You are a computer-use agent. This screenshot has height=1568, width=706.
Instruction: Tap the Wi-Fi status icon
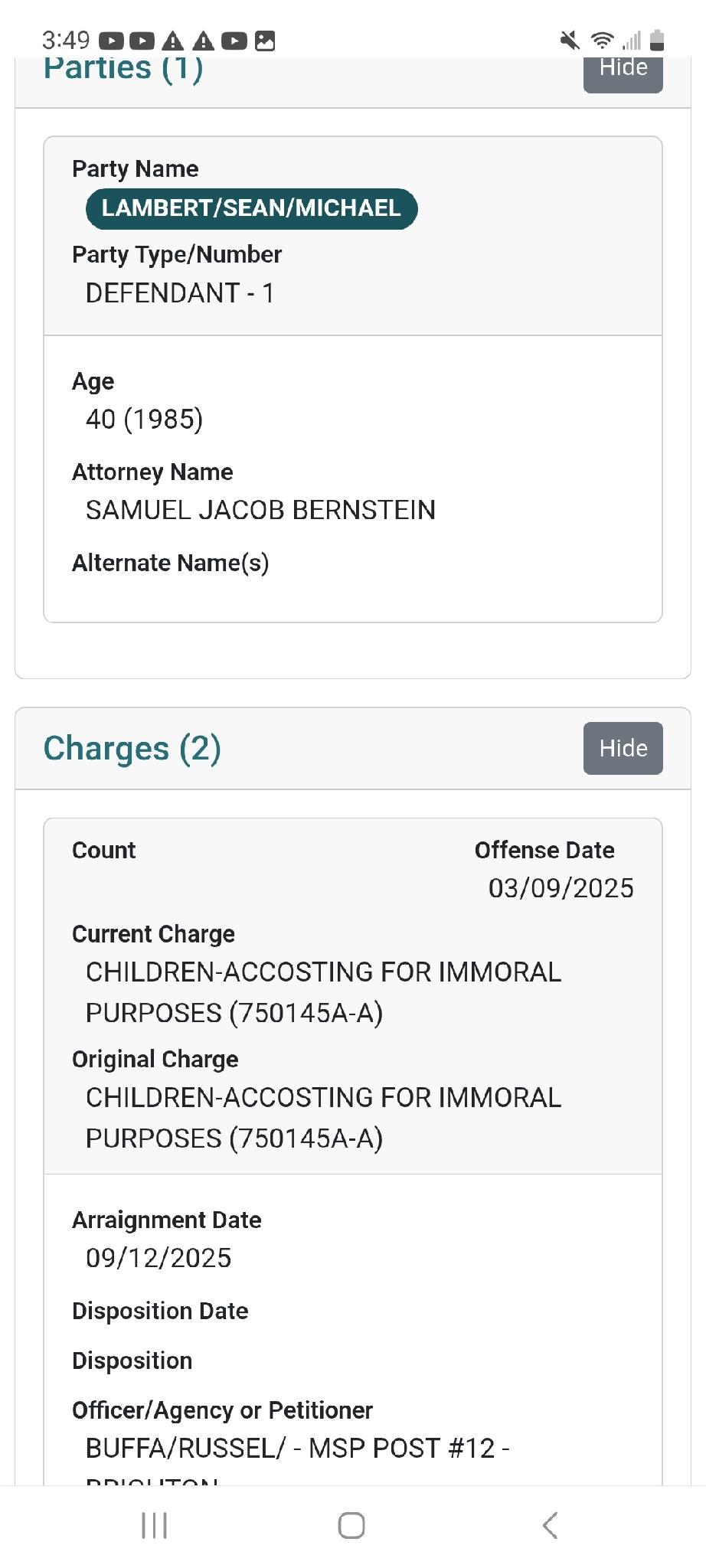point(603,40)
